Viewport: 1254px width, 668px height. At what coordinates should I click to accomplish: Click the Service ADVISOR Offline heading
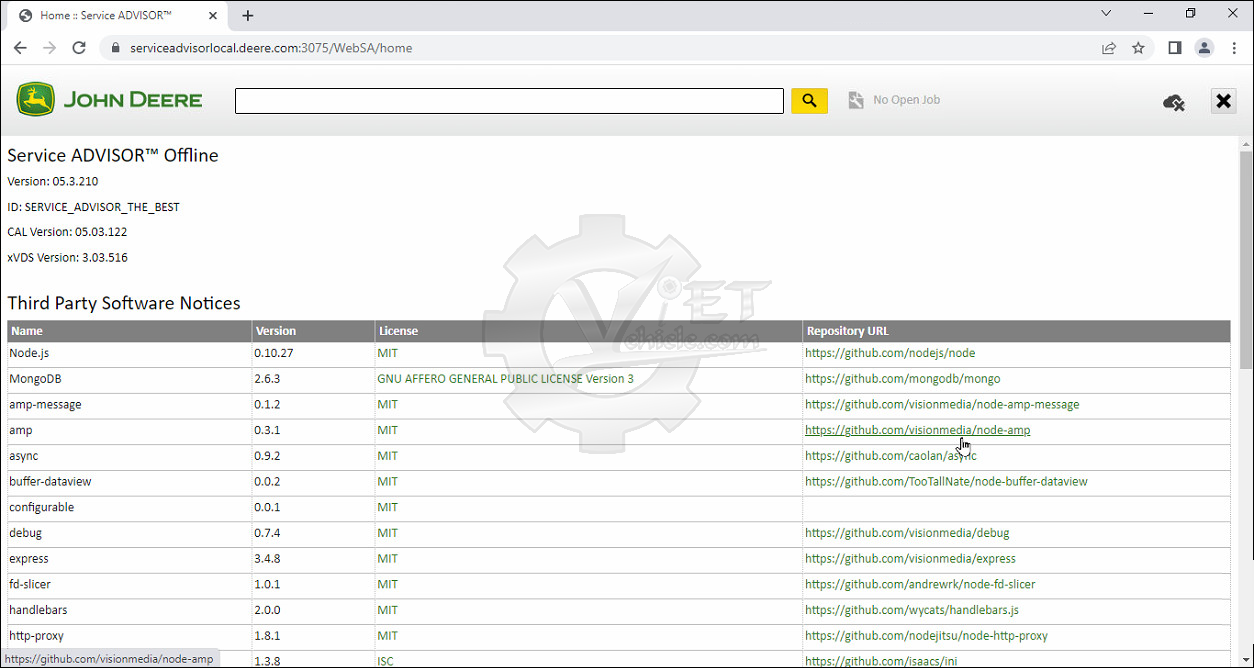pyautogui.click(x=113, y=155)
